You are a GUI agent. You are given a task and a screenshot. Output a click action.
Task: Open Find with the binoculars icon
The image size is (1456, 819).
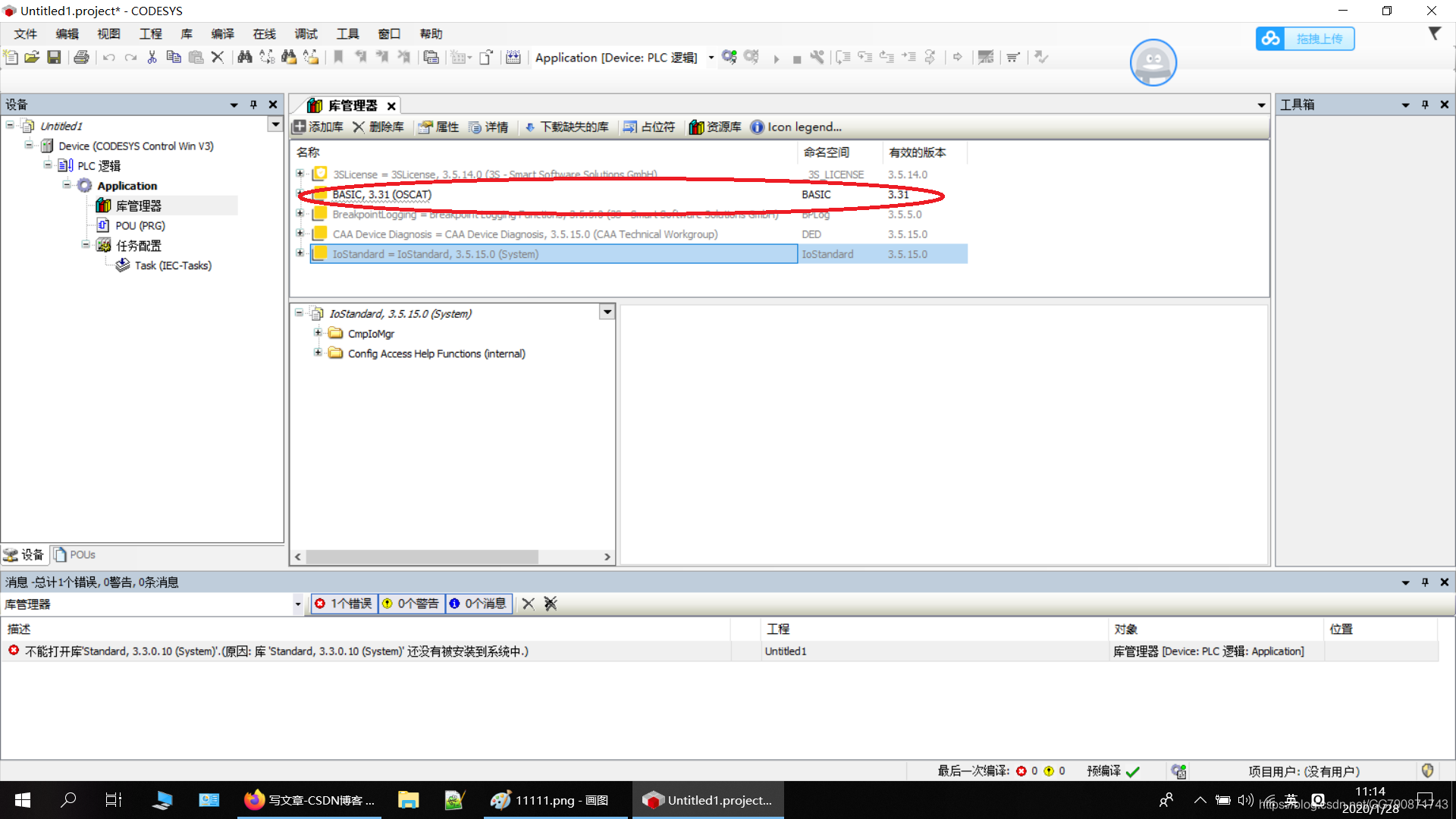(245, 57)
